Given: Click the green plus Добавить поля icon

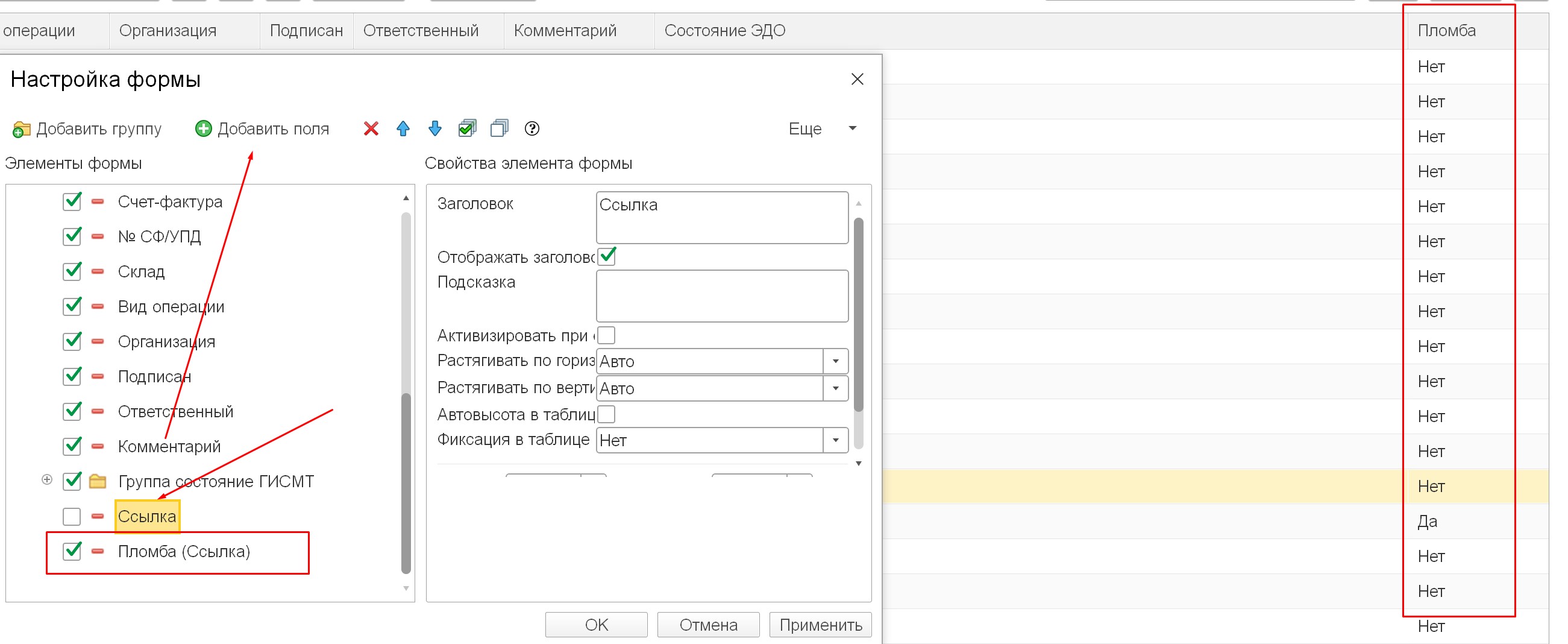Looking at the screenshot, I should tap(203, 128).
